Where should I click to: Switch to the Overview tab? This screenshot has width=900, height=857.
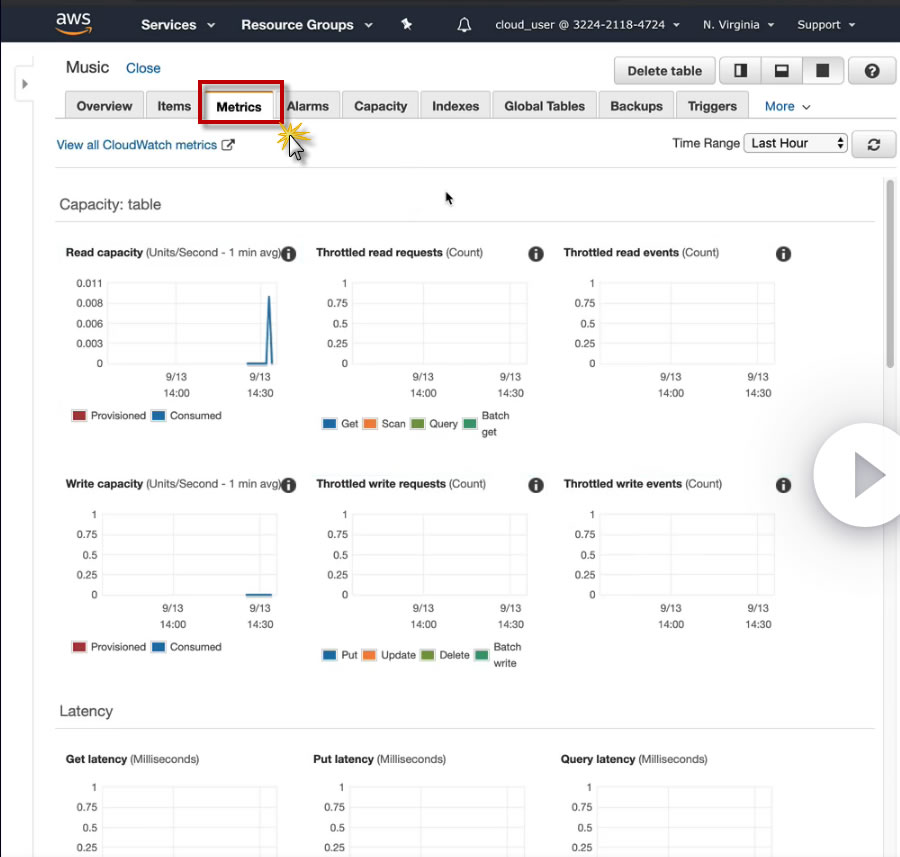pos(104,106)
